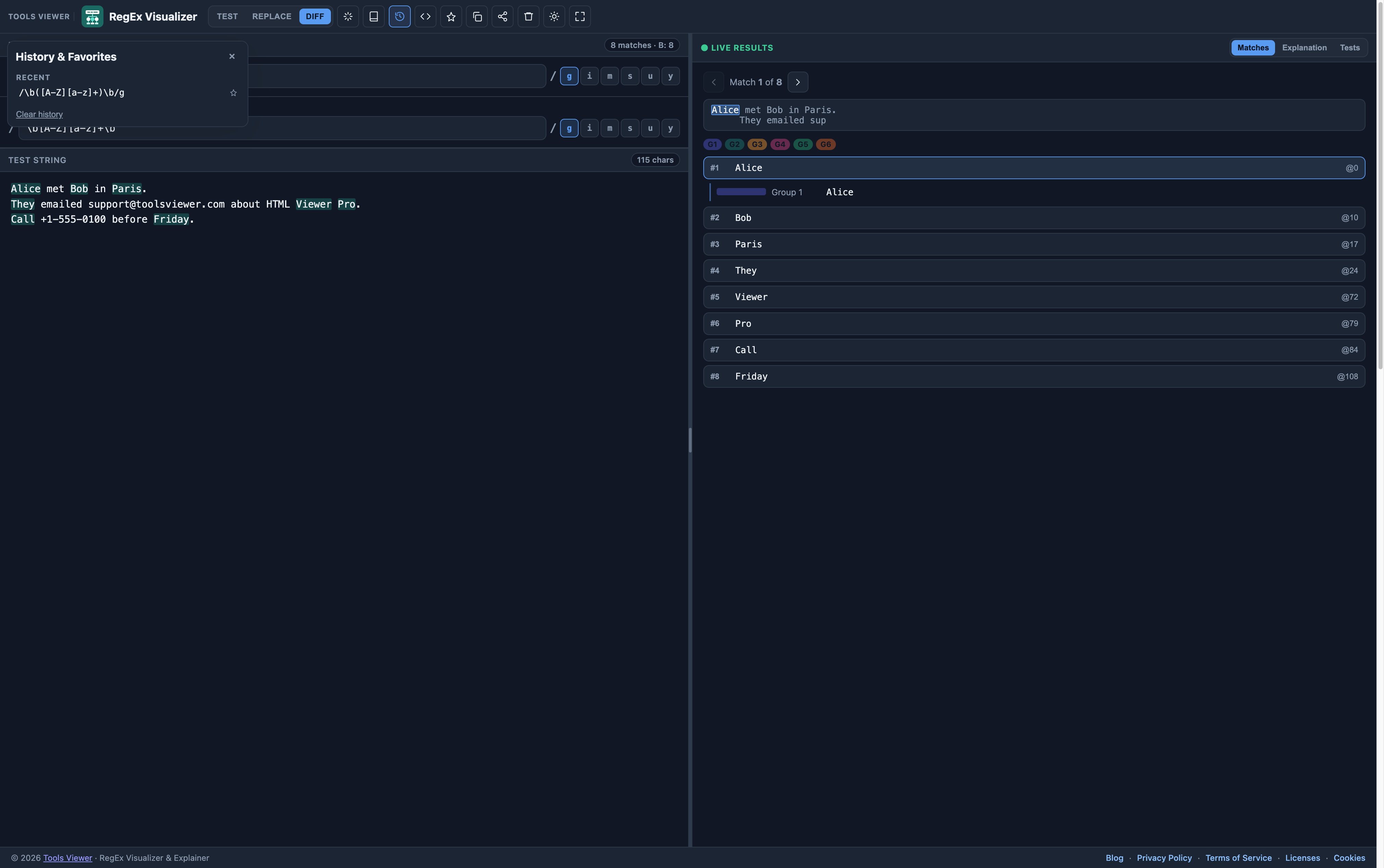
Task: Click the G3 group color chip
Action: point(757,145)
